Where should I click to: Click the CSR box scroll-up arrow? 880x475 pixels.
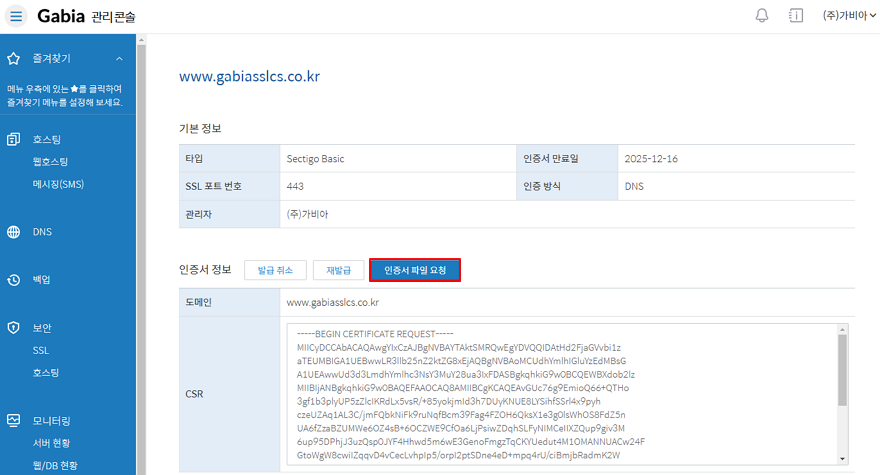[x=842, y=330]
